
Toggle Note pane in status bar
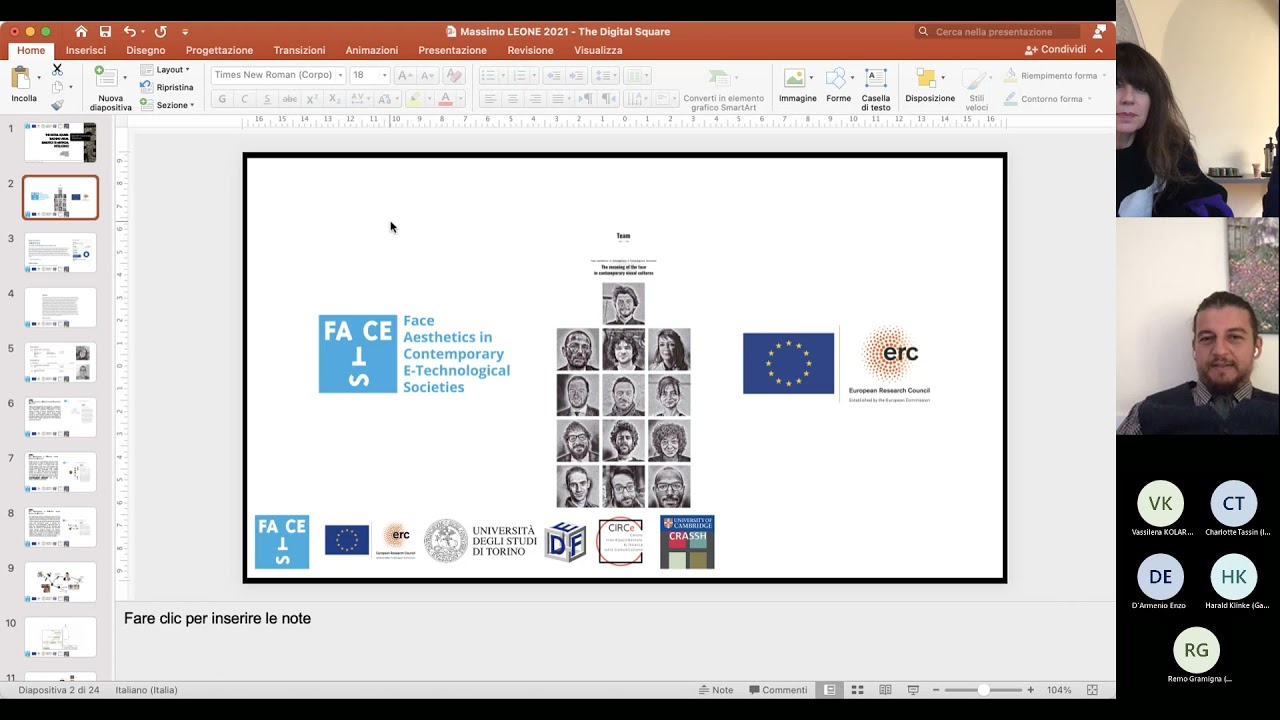[716, 690]
